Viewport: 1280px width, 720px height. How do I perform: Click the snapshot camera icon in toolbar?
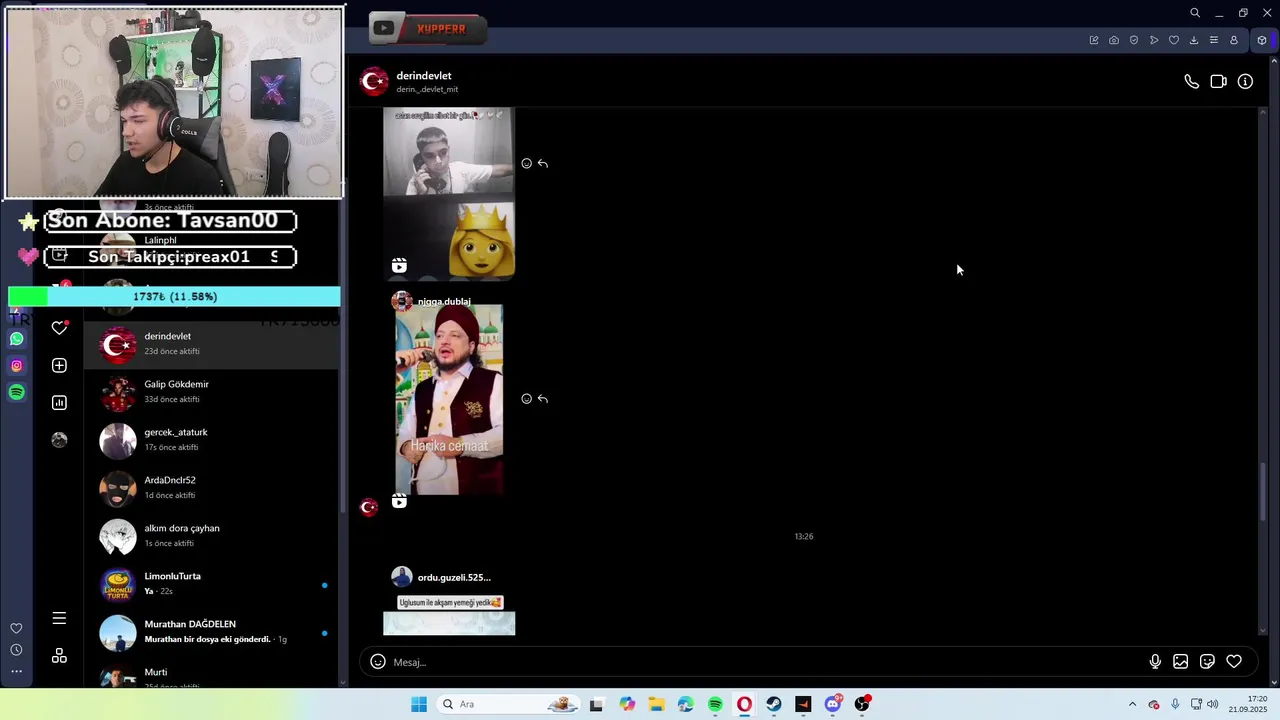point(1114,40)
